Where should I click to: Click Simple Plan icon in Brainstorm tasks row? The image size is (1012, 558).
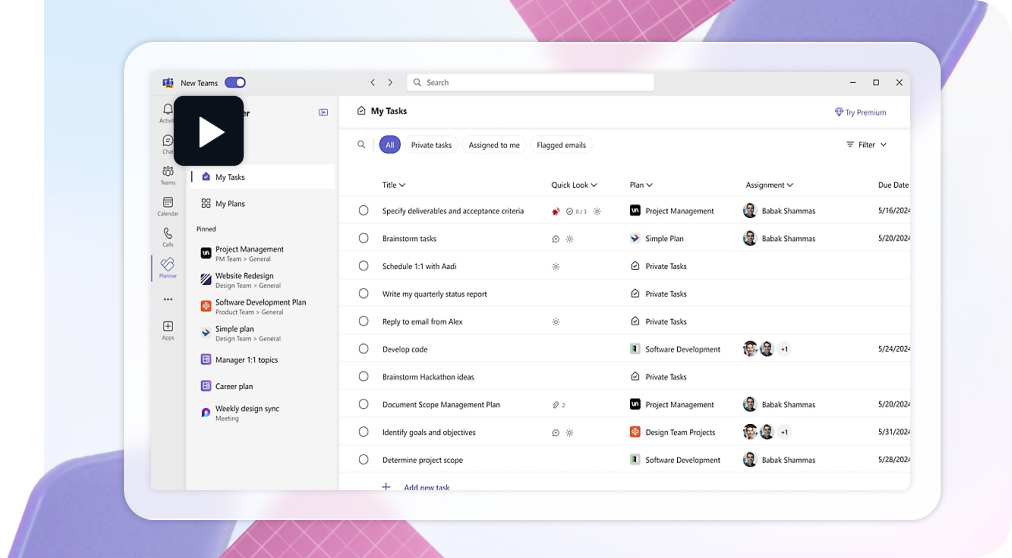pyautogui.click(x=635, y=238)
